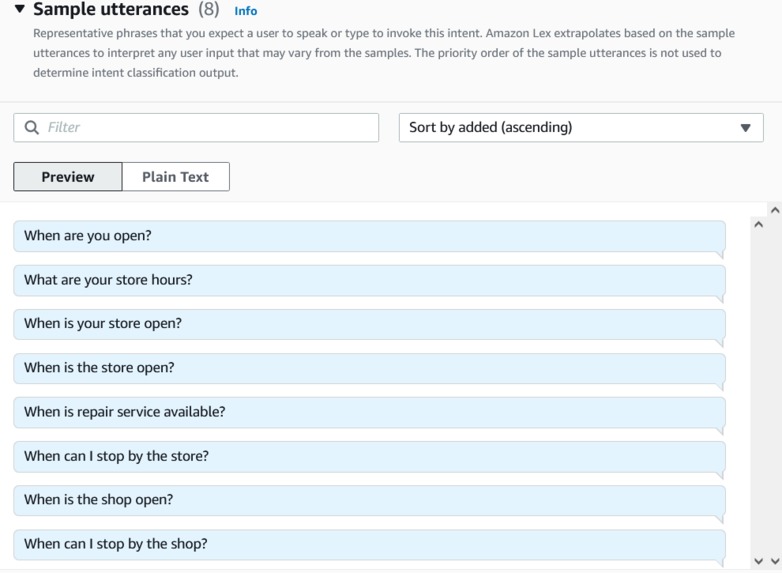Collapse the Sample utterances section triangle
The image size is (782, 573).
(x=20, y=10)
